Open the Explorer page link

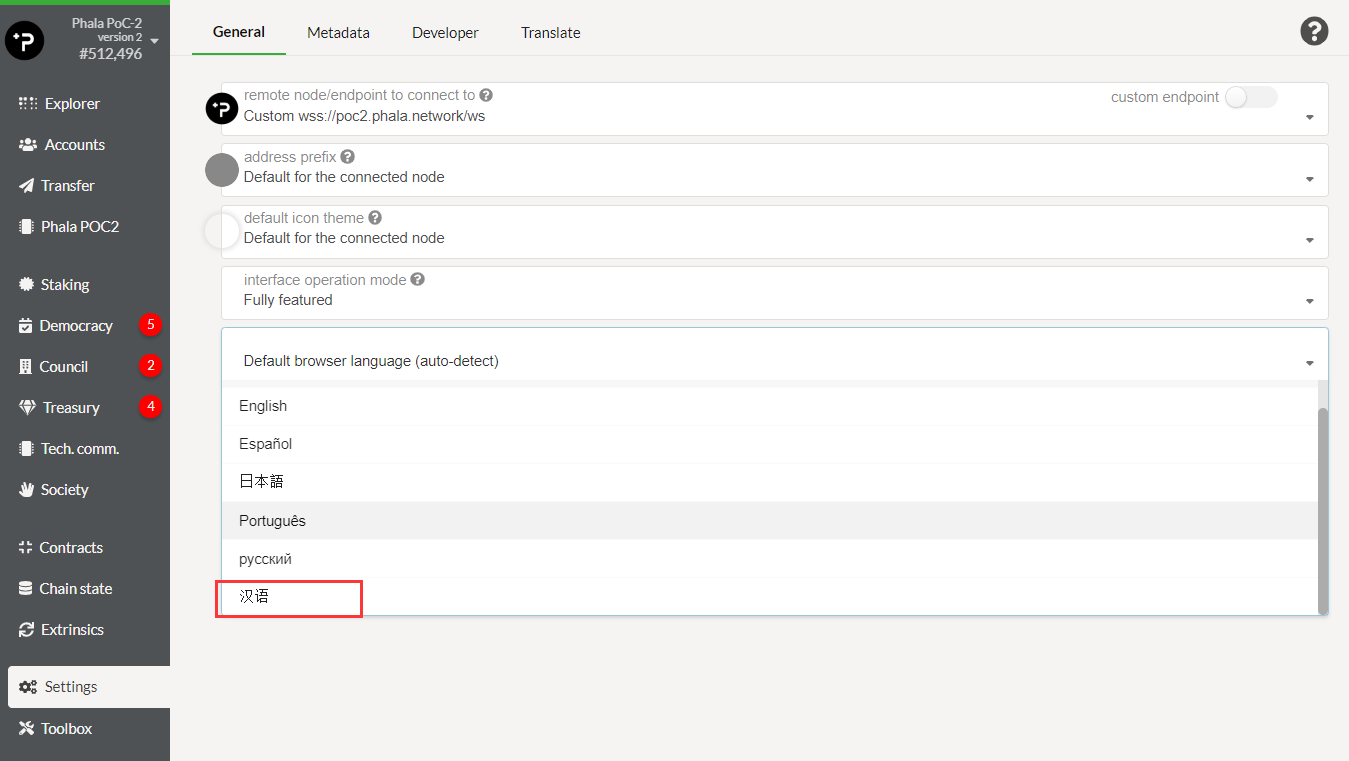(x=72, y=104)
